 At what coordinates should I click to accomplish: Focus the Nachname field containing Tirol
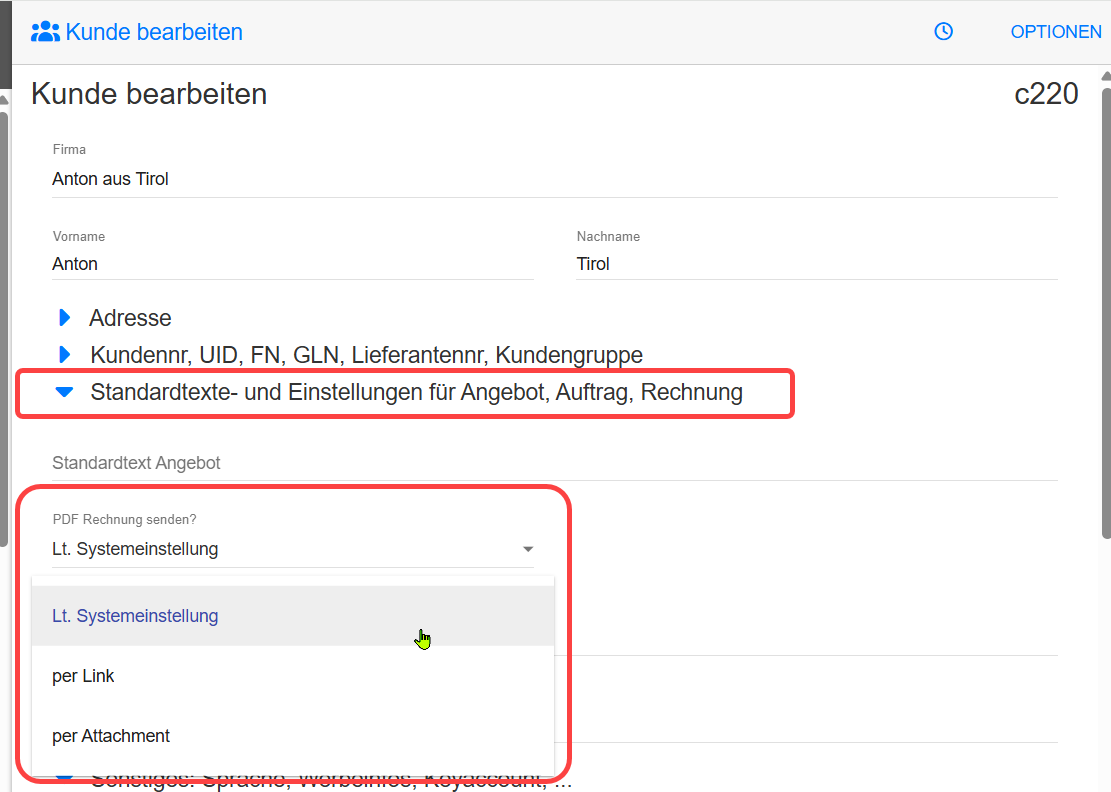click(x=816, y=264)
